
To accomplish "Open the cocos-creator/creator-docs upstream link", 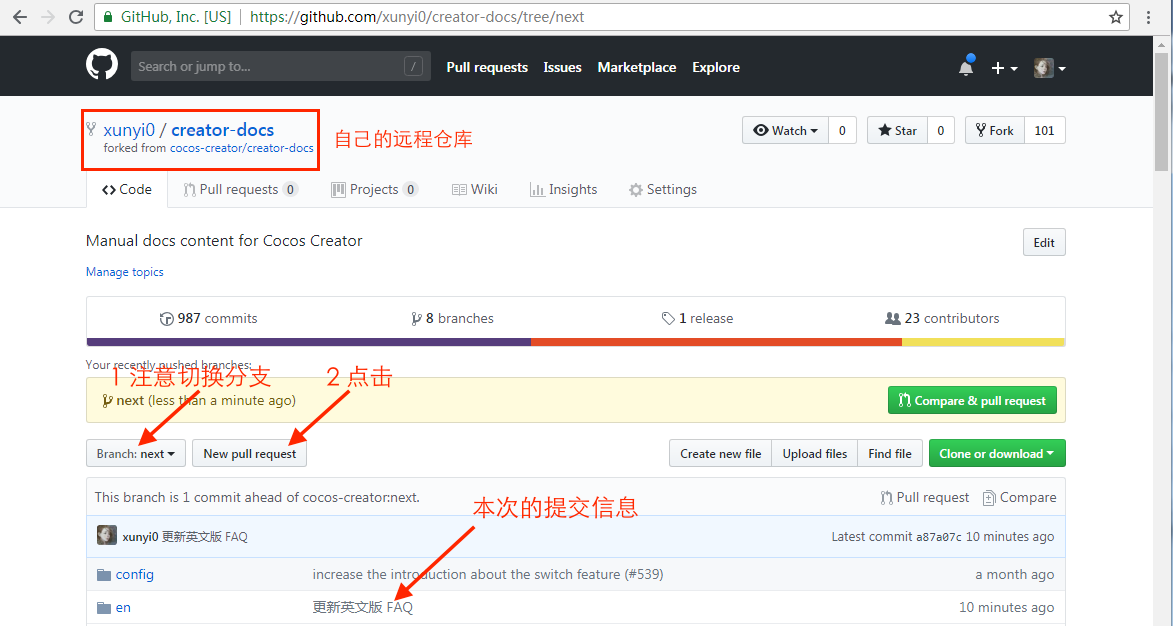I will (242, 148).
